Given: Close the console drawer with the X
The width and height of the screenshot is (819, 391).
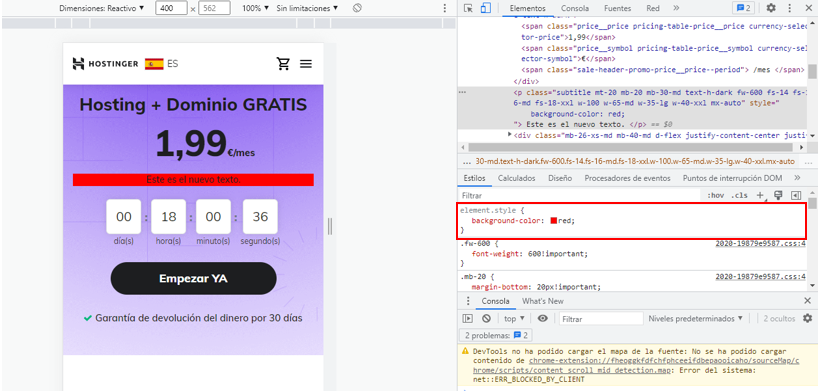Looking at the screenshot, I should pos(808,301).
